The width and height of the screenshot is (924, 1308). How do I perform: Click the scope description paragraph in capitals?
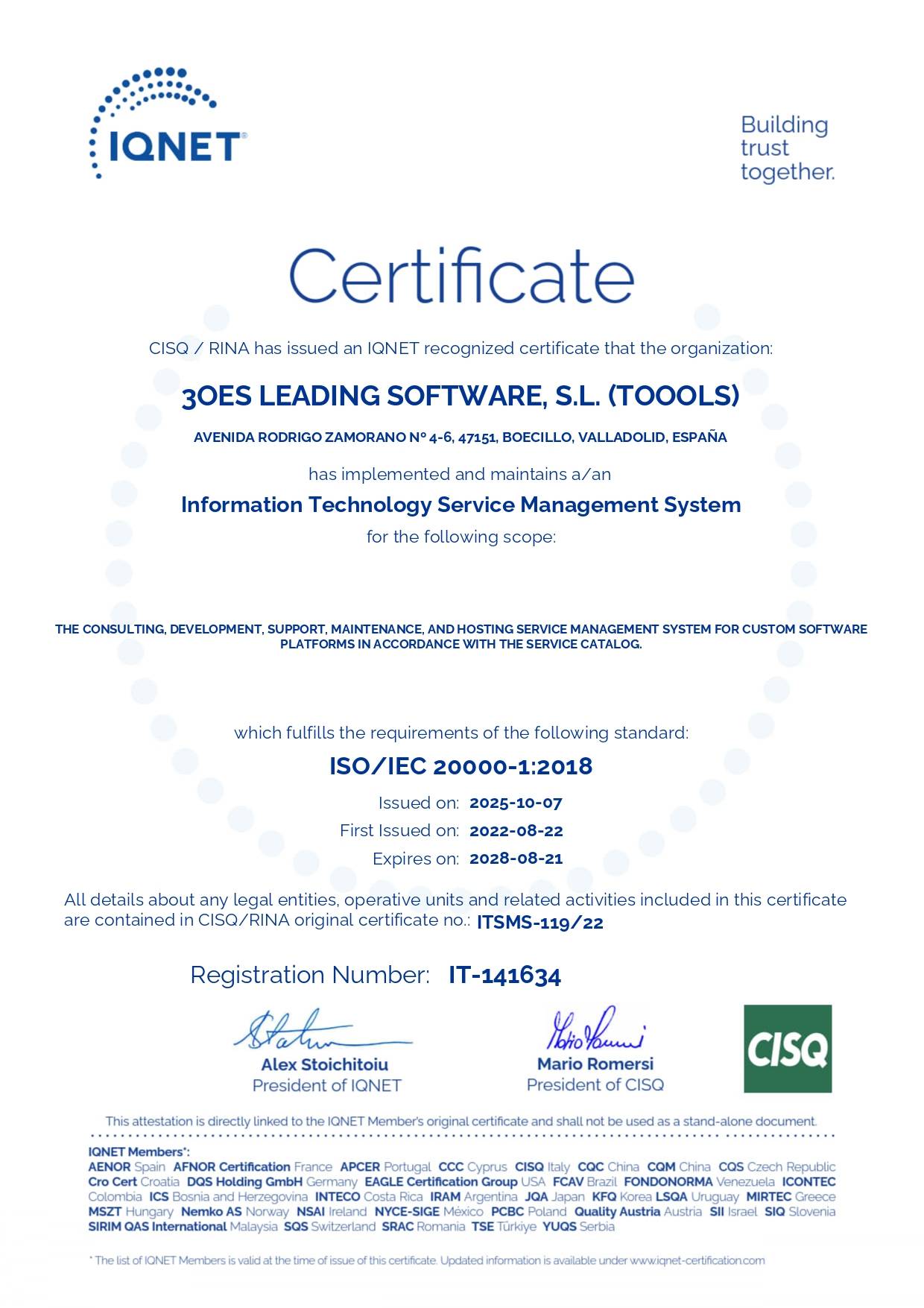tap(461, 636)
